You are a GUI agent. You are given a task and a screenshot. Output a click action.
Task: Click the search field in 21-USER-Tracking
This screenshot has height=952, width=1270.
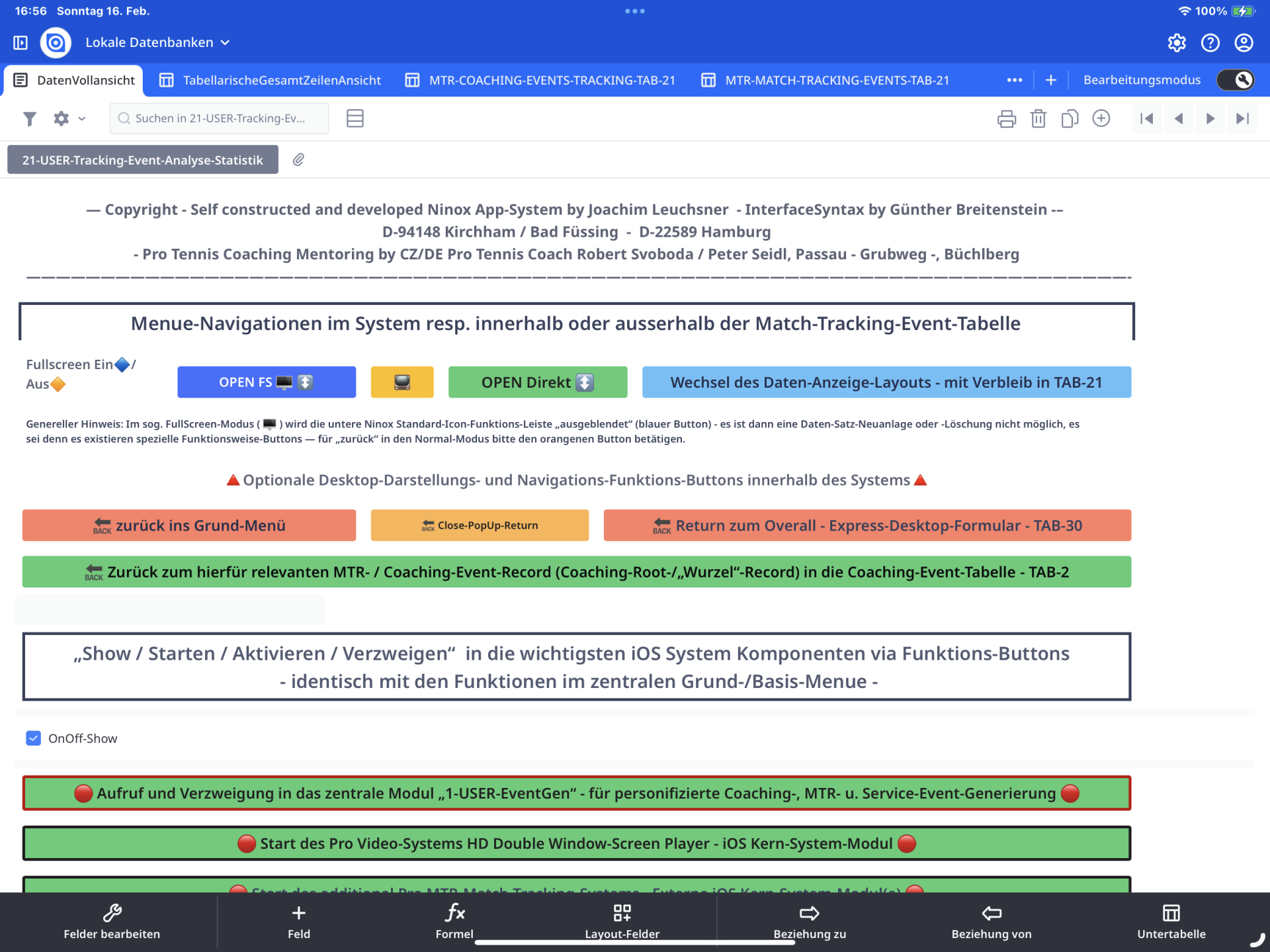click(x=220, y=118)
